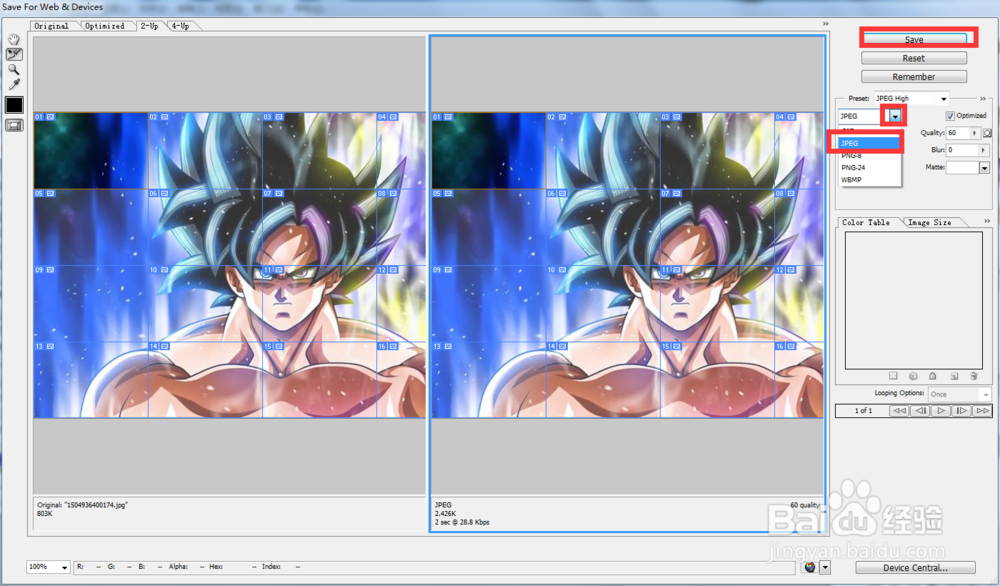Image resolution: width=1000 pixels, height=586 pixels.
Task: Go to previous animation frame
Action: click(920, 411)
